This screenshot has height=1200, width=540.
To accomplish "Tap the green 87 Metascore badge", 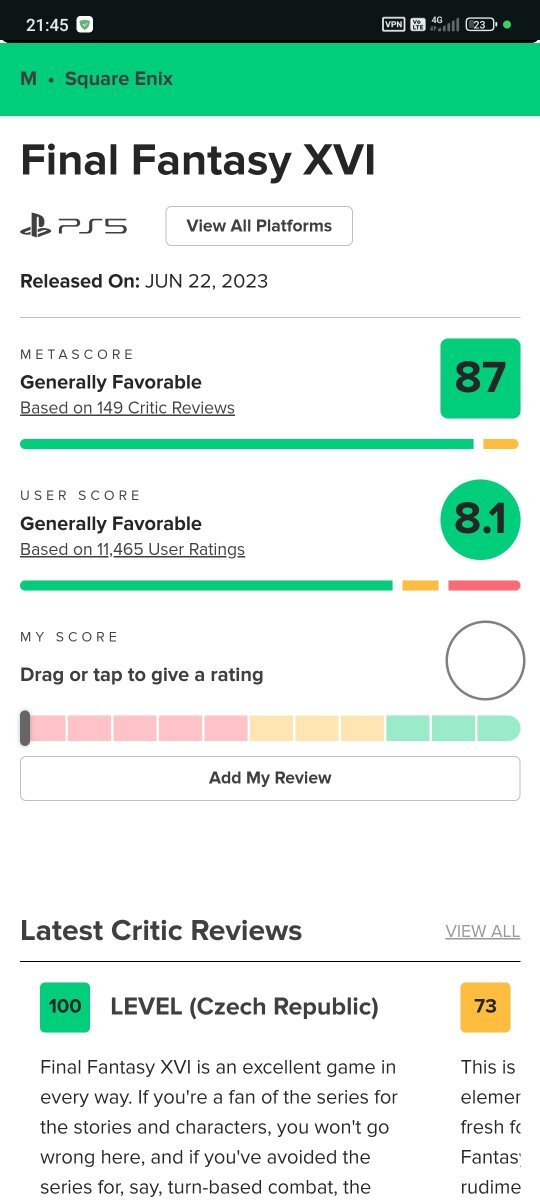I will point(480,378).
